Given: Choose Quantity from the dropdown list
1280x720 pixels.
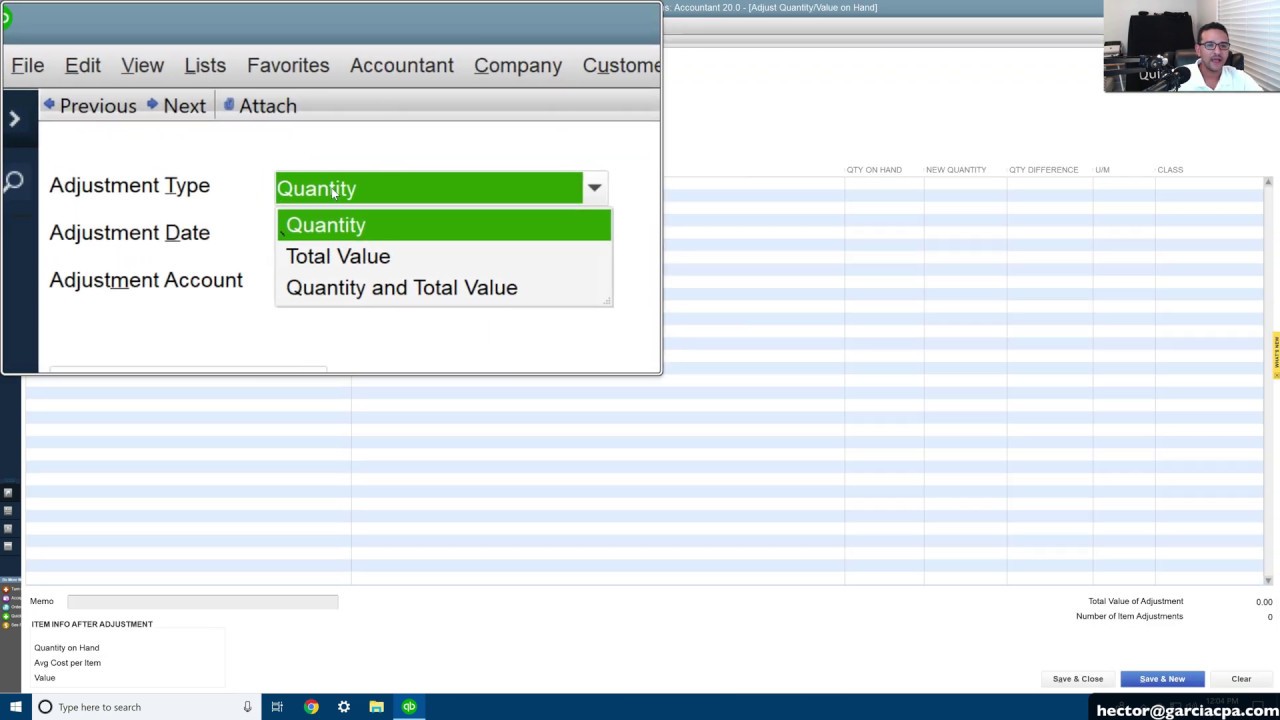Looking at the screenshot, I should (x=444, y=225).
